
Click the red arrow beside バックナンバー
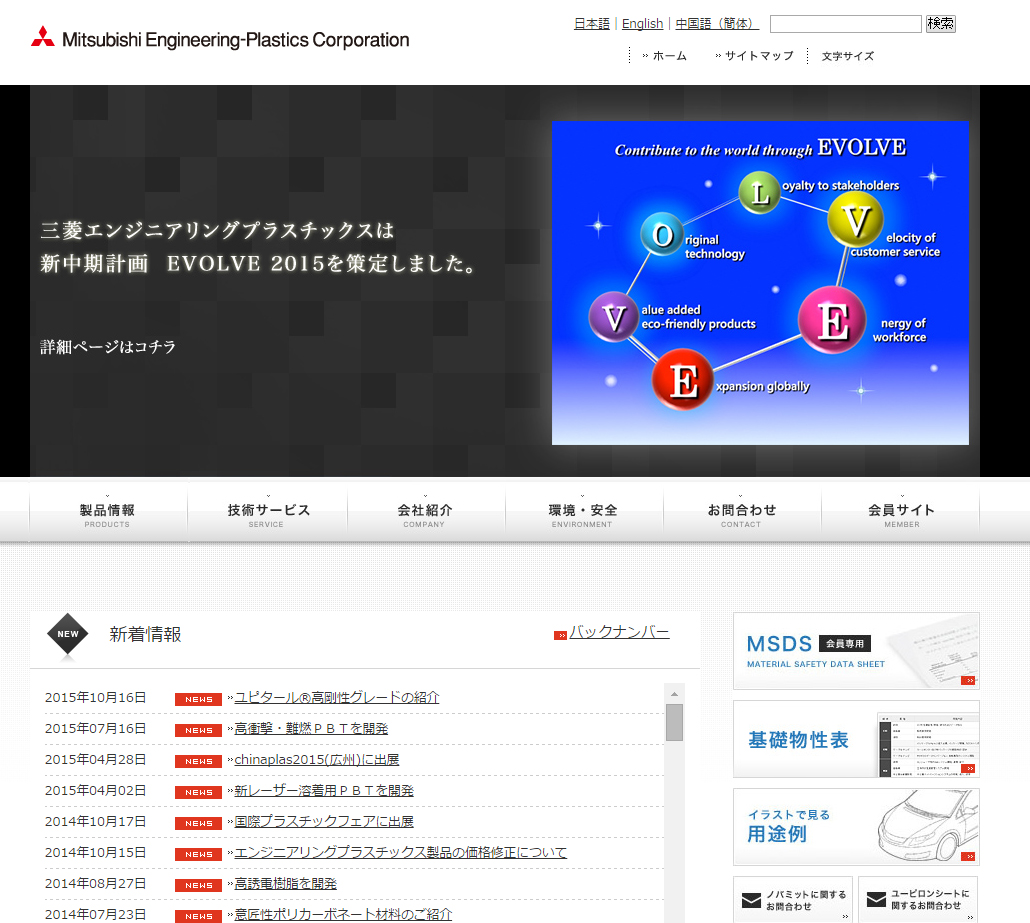pos(560,635)
